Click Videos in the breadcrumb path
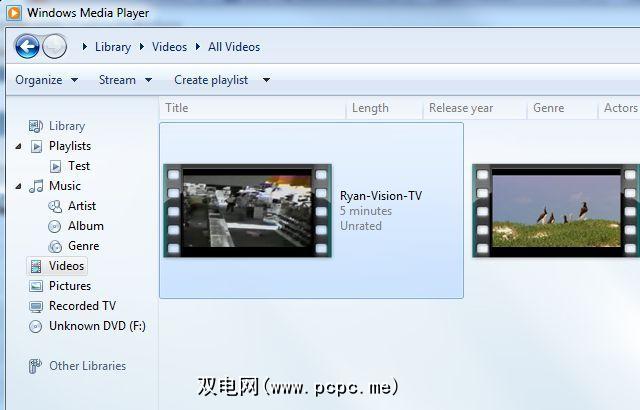This screenshot has height=410, width=640. 169,47
